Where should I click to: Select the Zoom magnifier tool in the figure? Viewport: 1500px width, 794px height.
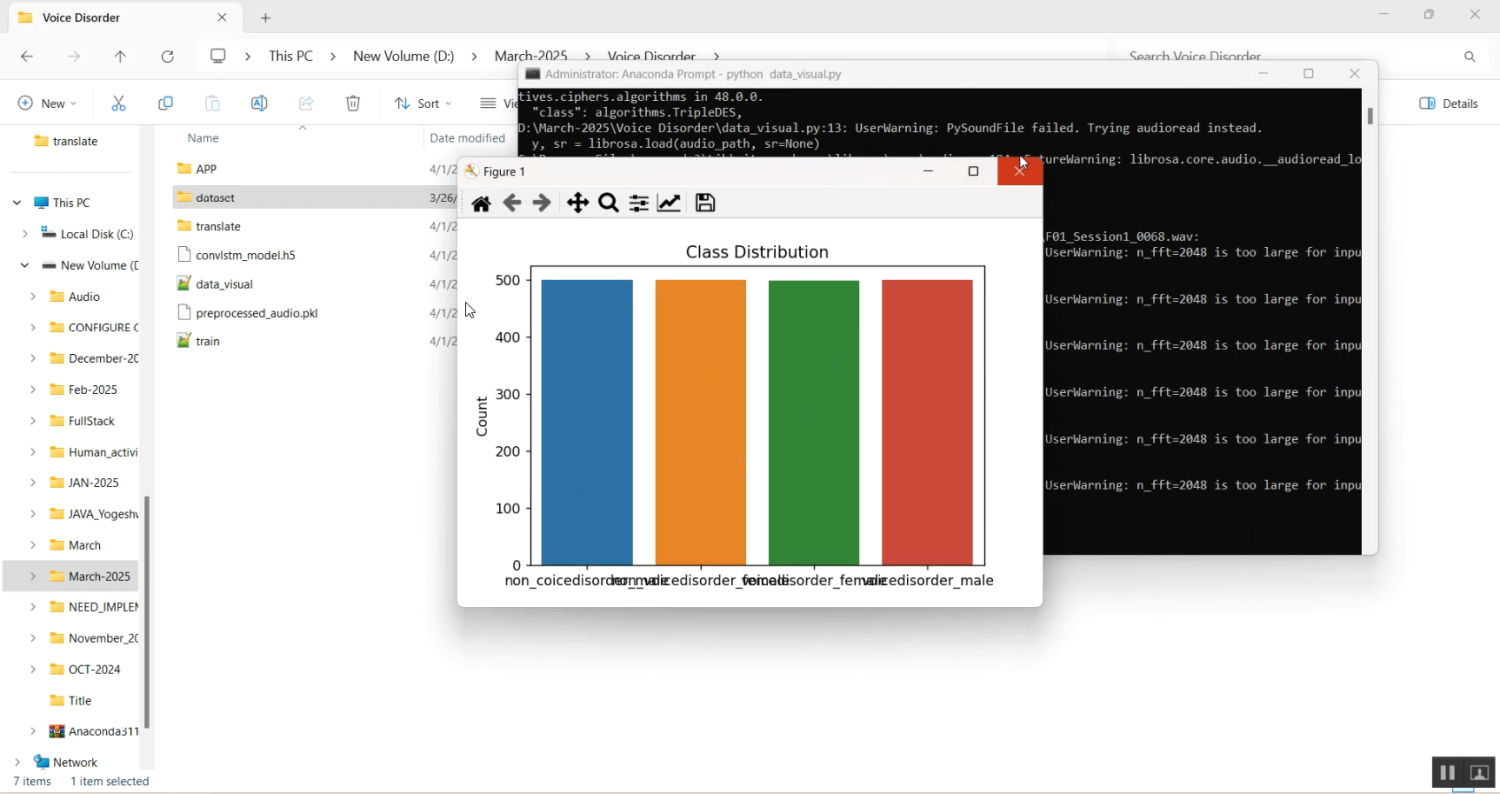[608, 203]
